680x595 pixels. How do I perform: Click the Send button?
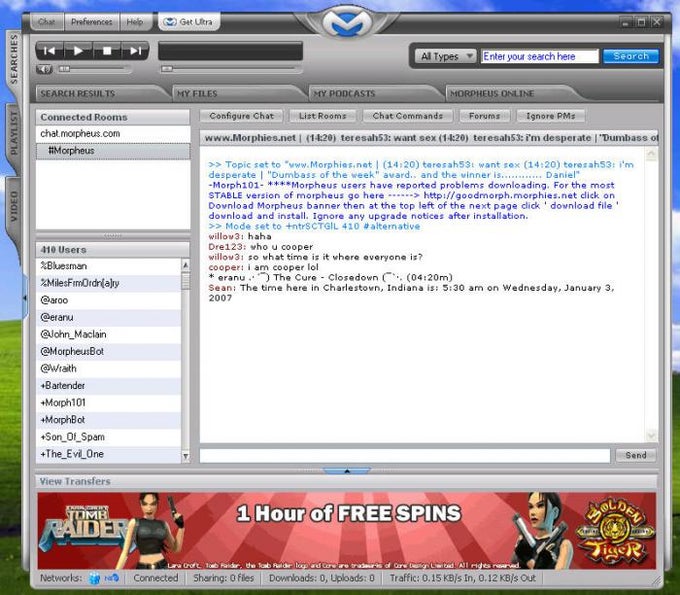(x=635, y=455)
